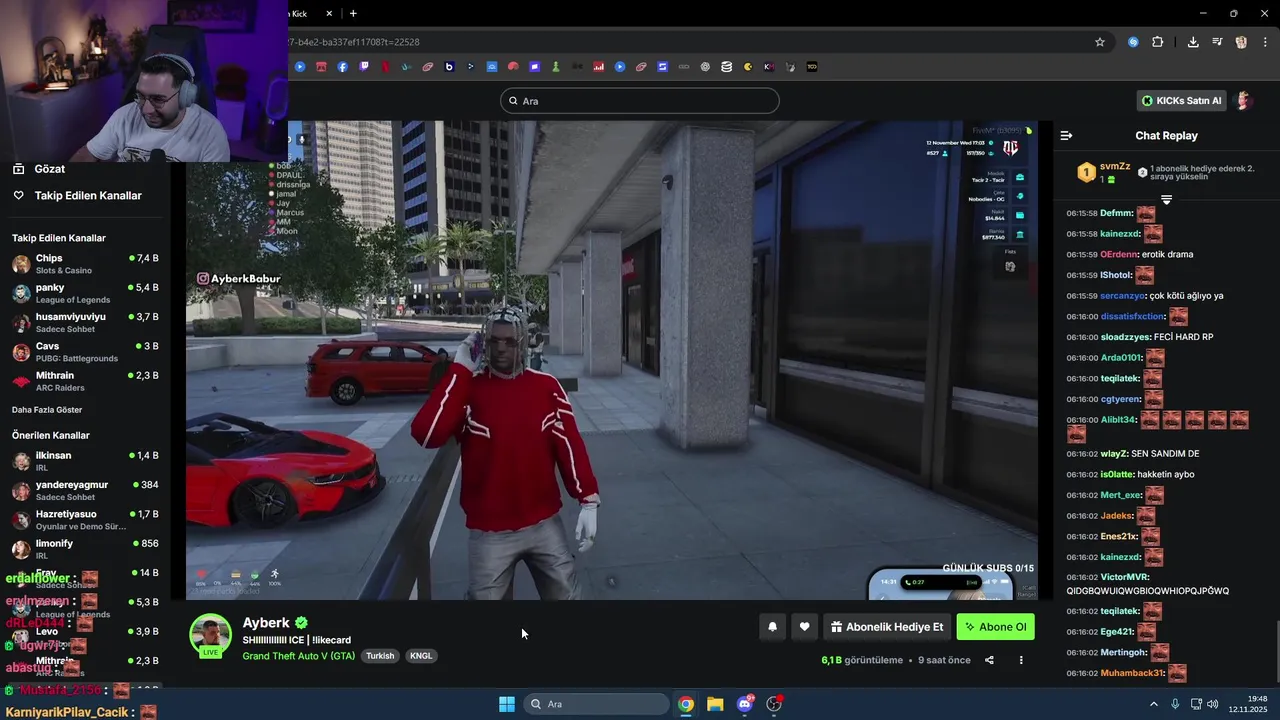Image resolution: width=1280 pixels, height=720 pixels.
Task: Open the media control icon in Chrome toolbar
Action: 1217,42
